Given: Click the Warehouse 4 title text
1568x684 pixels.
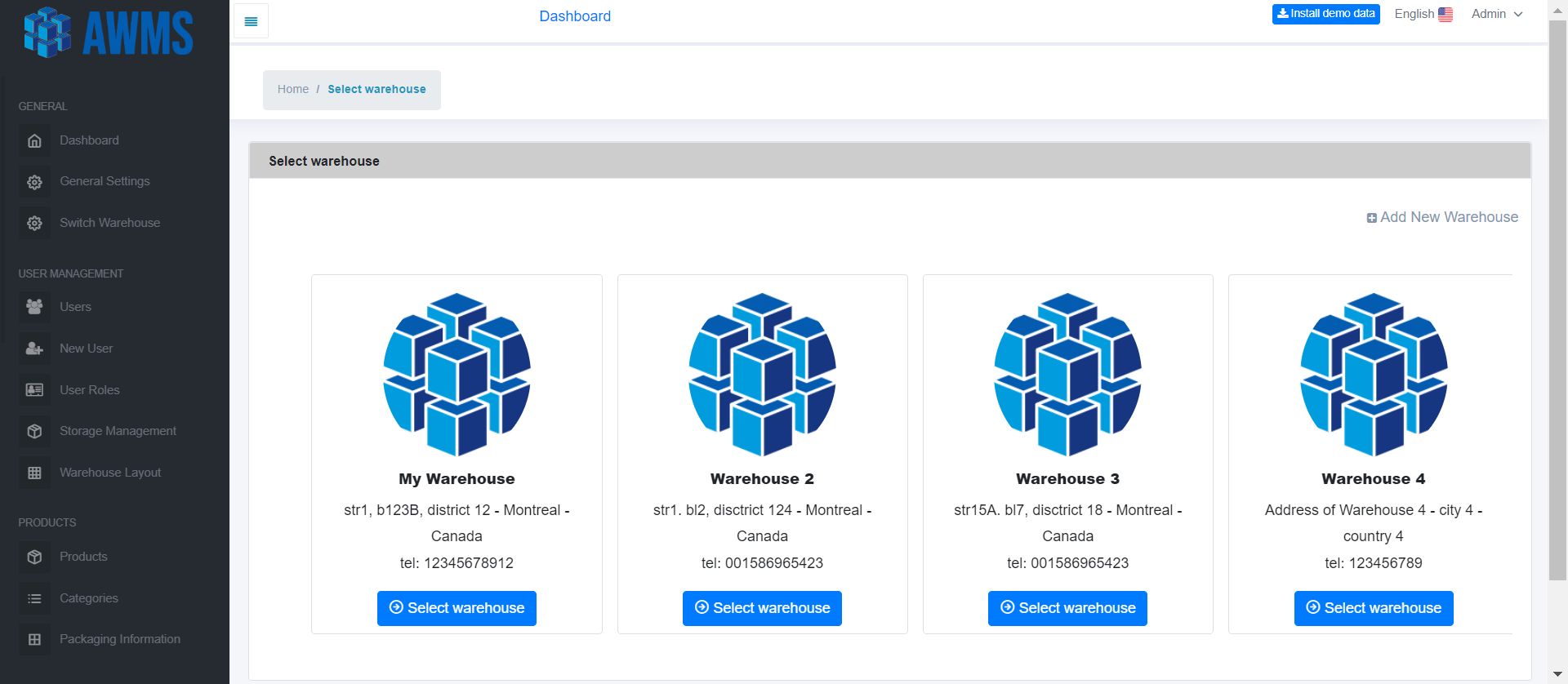Looking at the screenshot, I should 1374,479.
